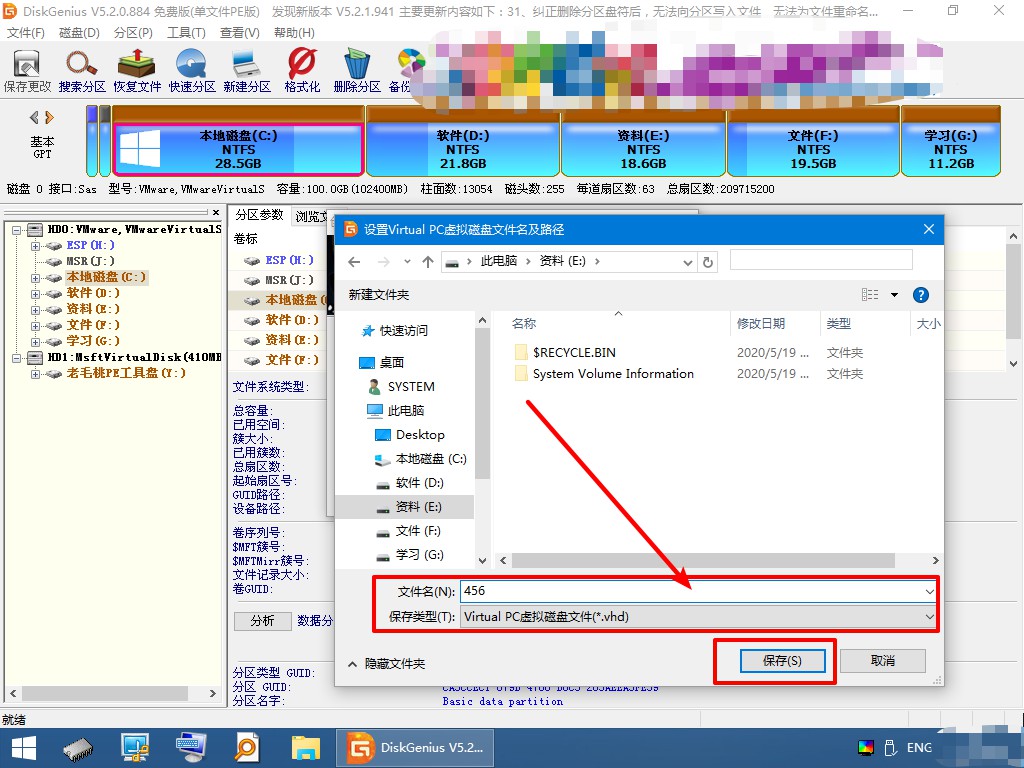Image resolution: width=1024 pixels, height=768 pixels.
Task: Expand the 学习 (G:) tree node
Action: coord(35,342)
